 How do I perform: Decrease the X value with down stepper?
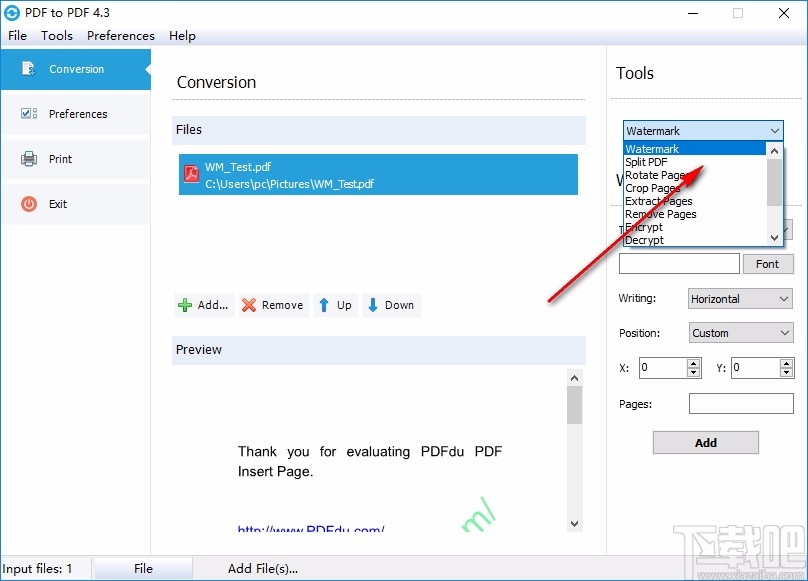click(x=694, y=373)
